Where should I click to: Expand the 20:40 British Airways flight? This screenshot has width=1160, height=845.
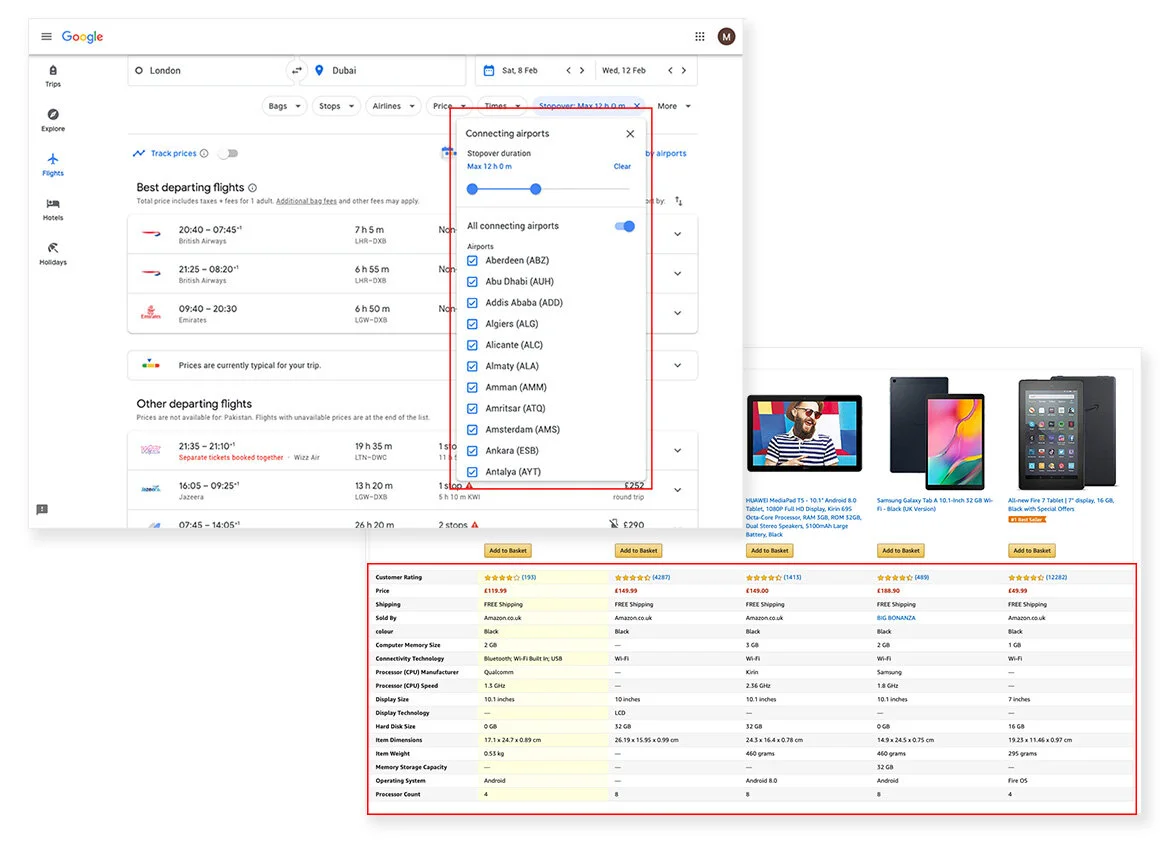[x=677, y=234]
